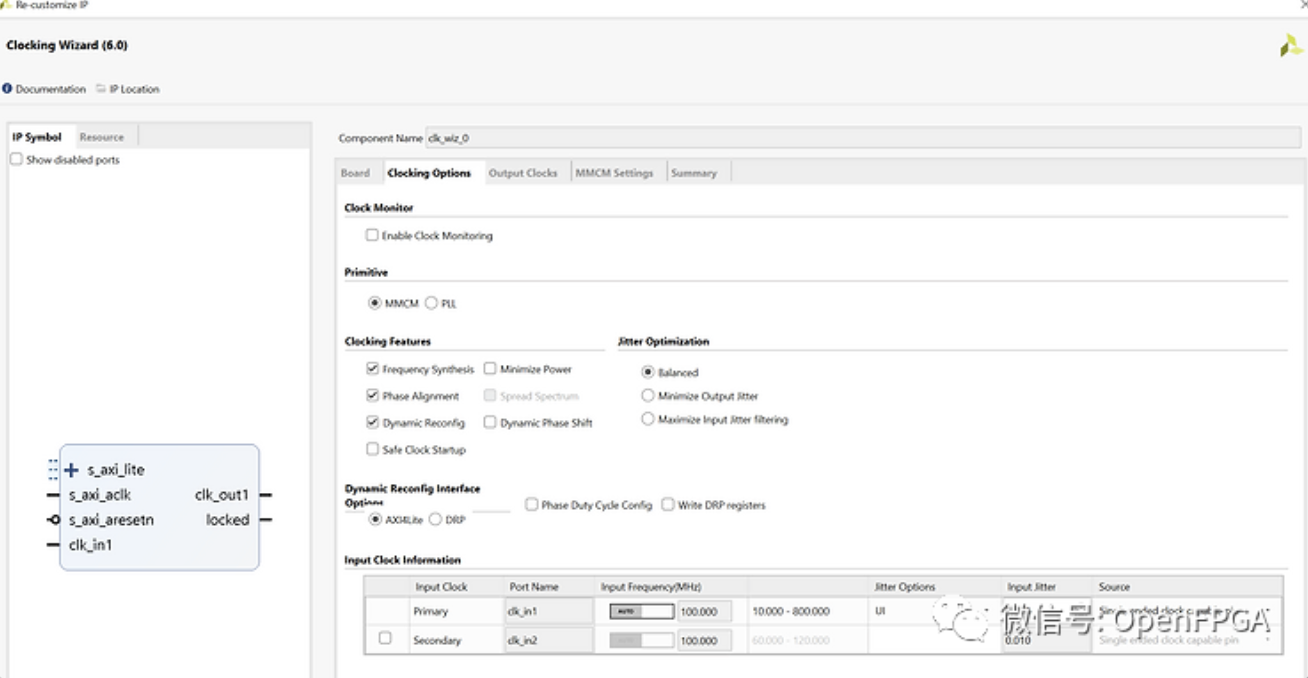The height and width of the screenshot is (678, 1308).
Task: Click Secondary clock frequency value field
Action: coord(704,640)
